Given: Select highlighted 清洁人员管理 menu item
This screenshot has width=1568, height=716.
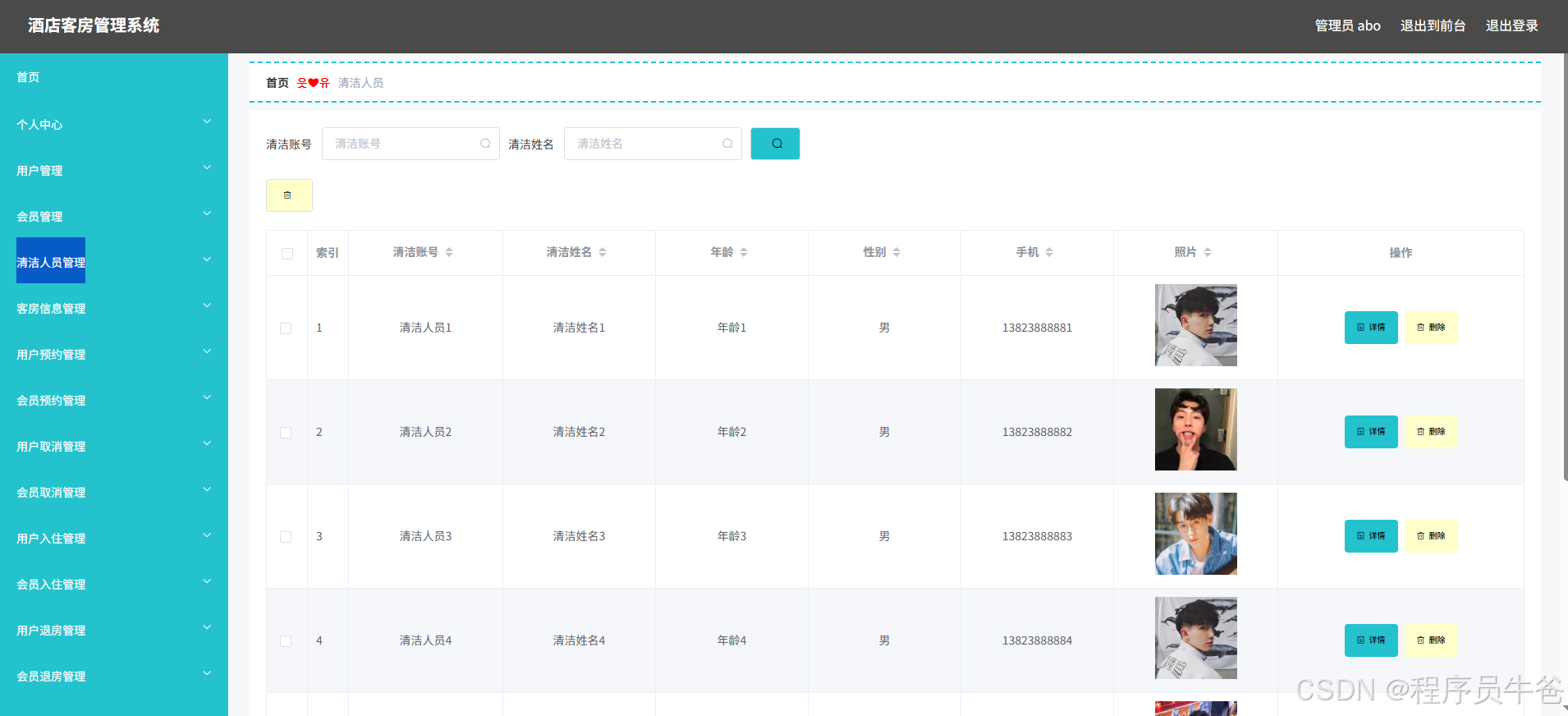Looking at the screenshot, I should point(51,261).
